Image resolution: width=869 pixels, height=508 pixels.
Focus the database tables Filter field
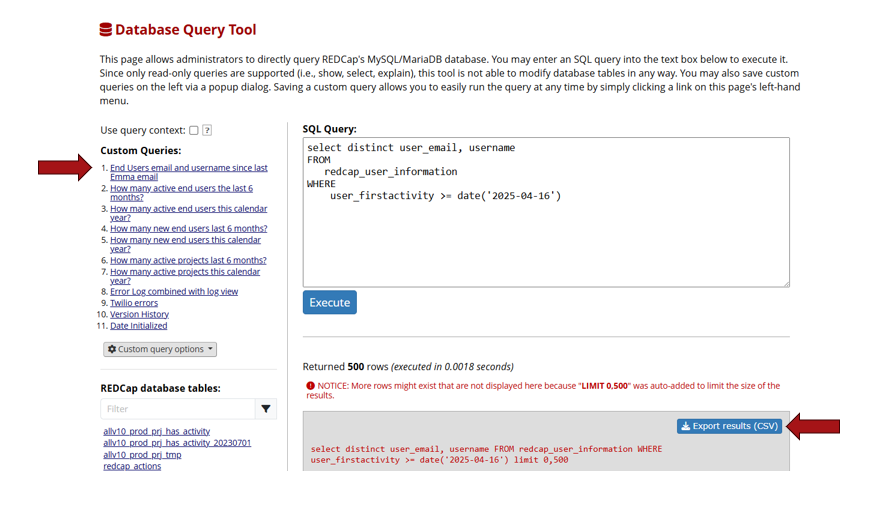[x=178, y=409]
